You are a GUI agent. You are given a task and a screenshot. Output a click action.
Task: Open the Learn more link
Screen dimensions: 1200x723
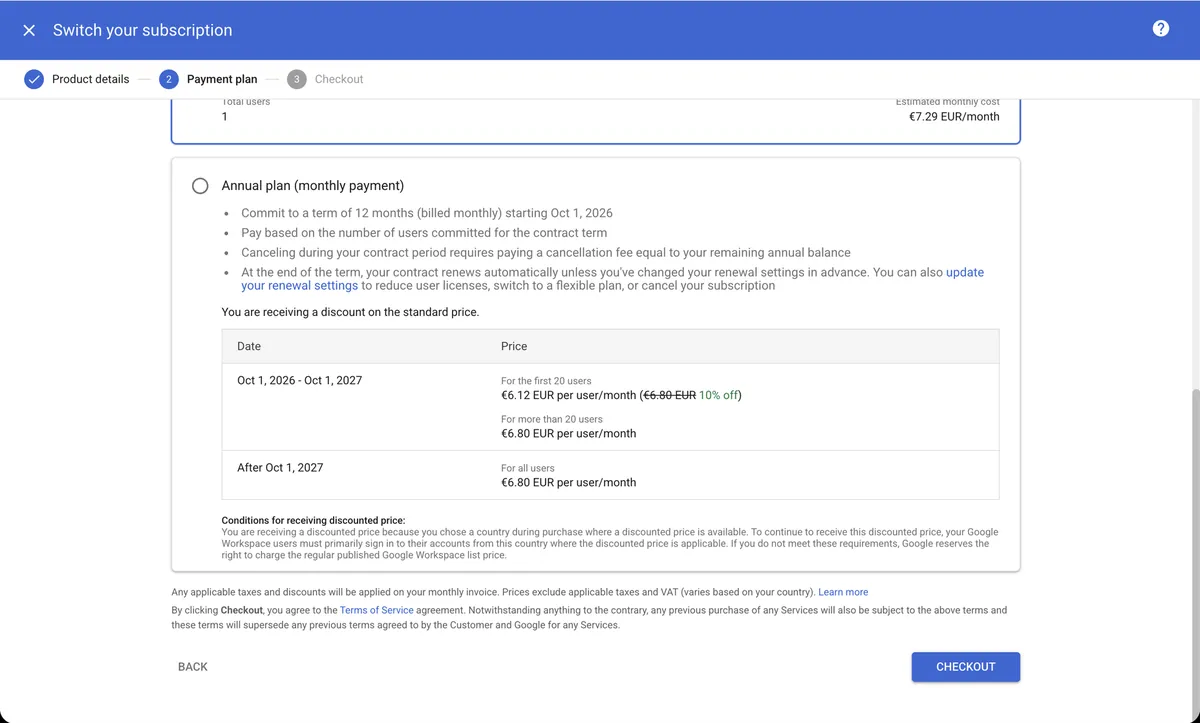[x=843, y=592]
